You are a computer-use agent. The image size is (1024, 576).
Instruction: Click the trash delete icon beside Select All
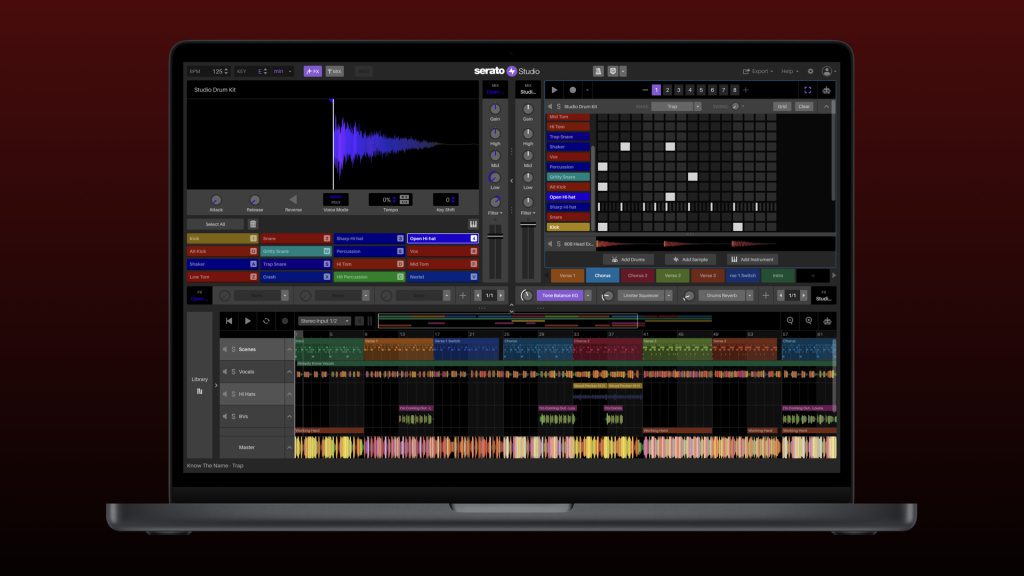(253, 224)
